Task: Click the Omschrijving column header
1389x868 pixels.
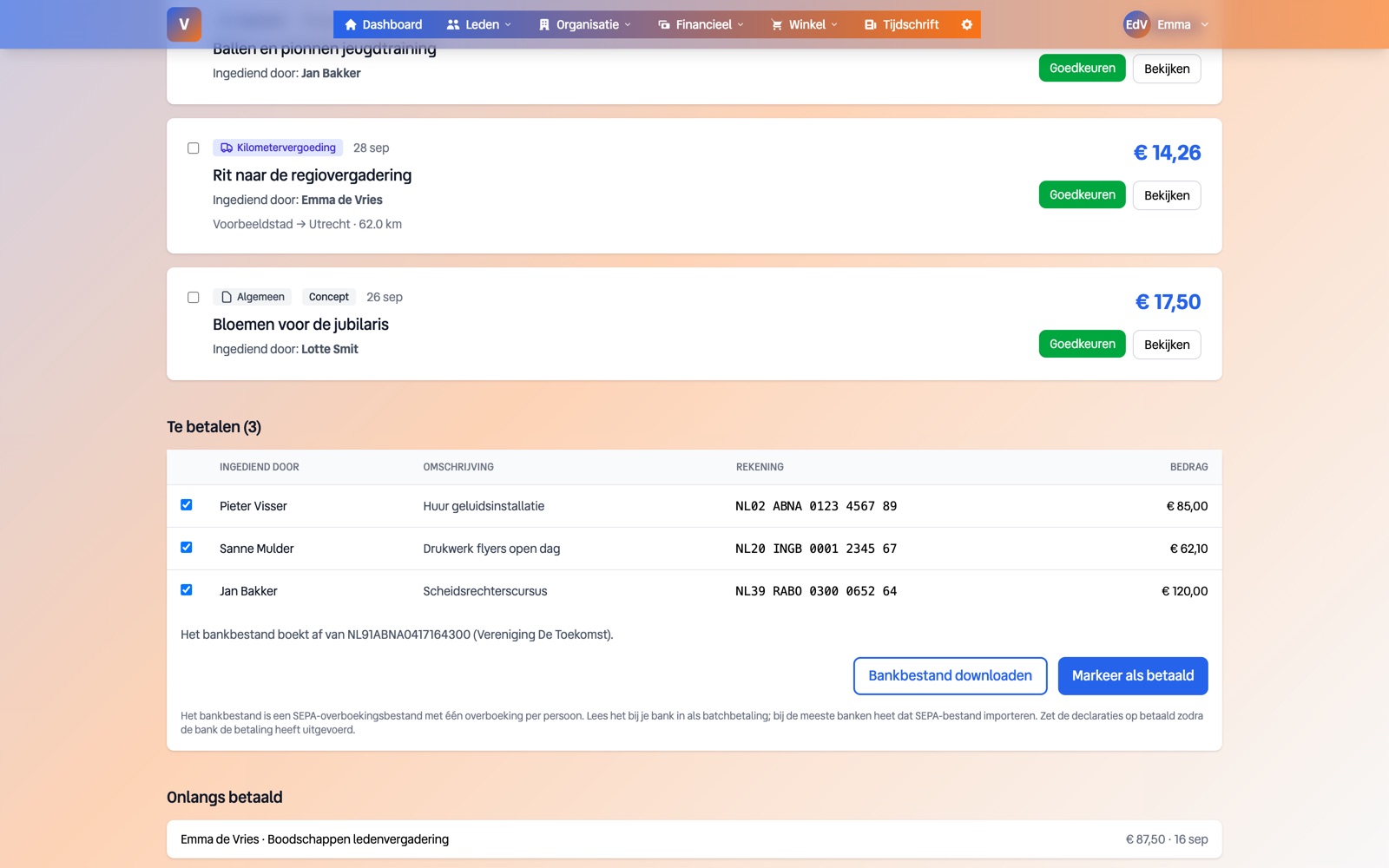Action: [x=458, y=467]
